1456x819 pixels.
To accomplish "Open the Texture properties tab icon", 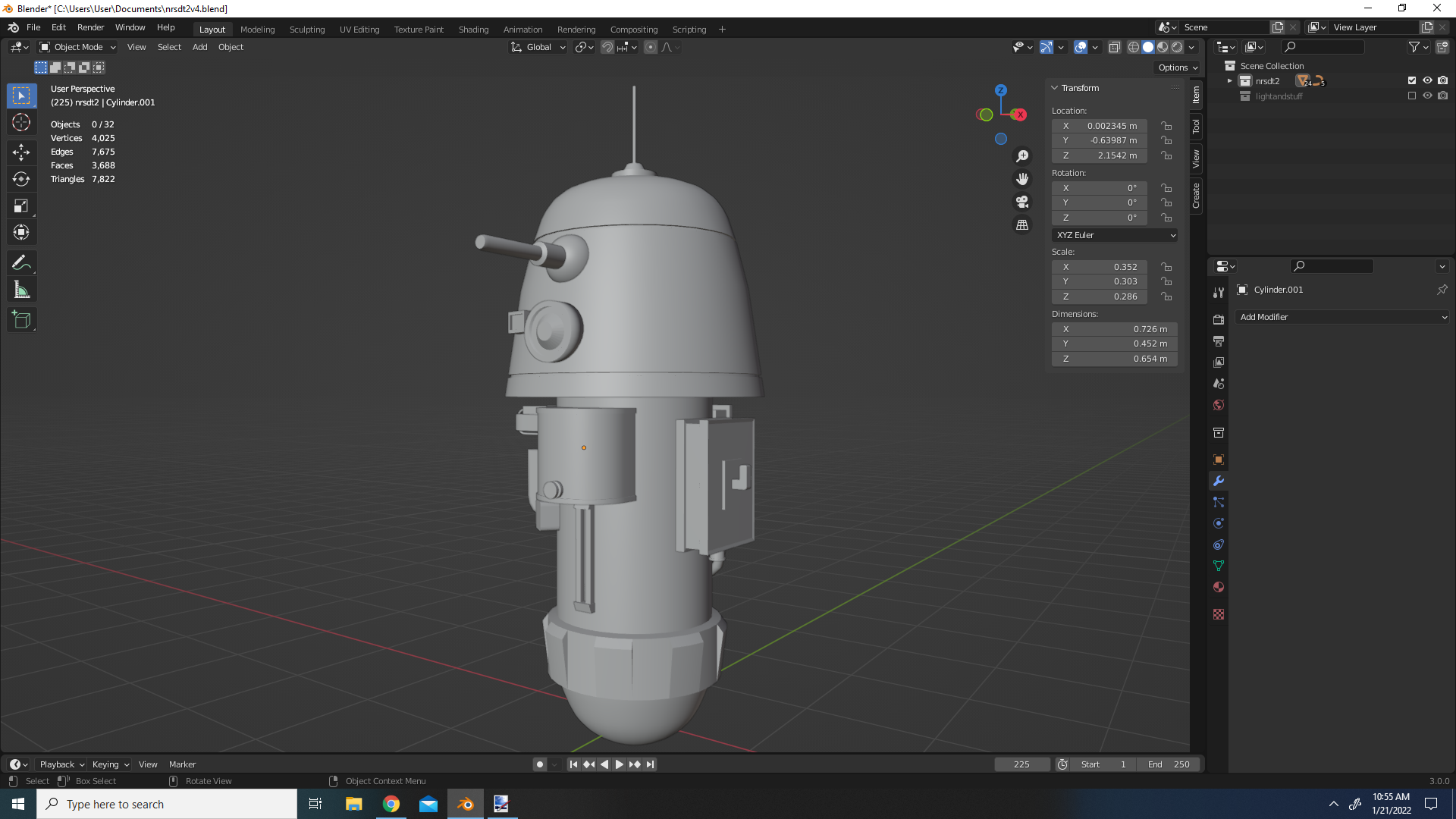I will click(1219, 614).
